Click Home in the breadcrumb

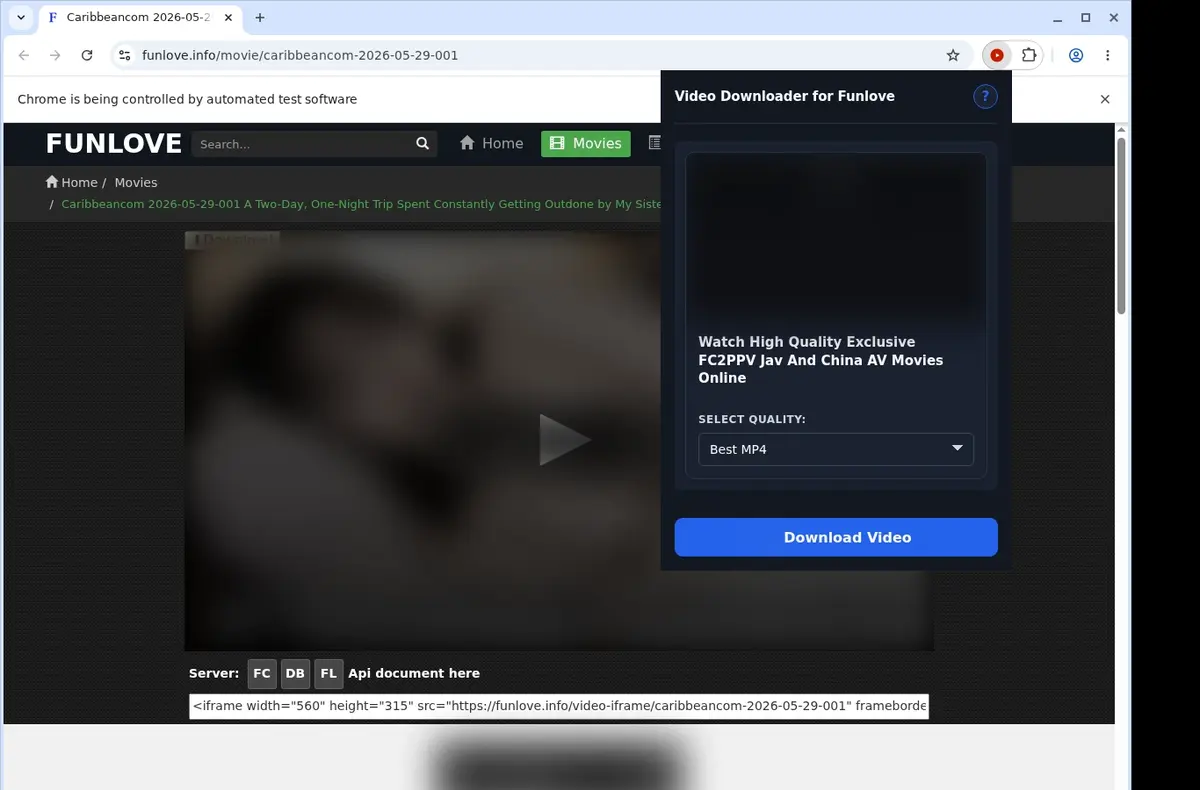72,182
